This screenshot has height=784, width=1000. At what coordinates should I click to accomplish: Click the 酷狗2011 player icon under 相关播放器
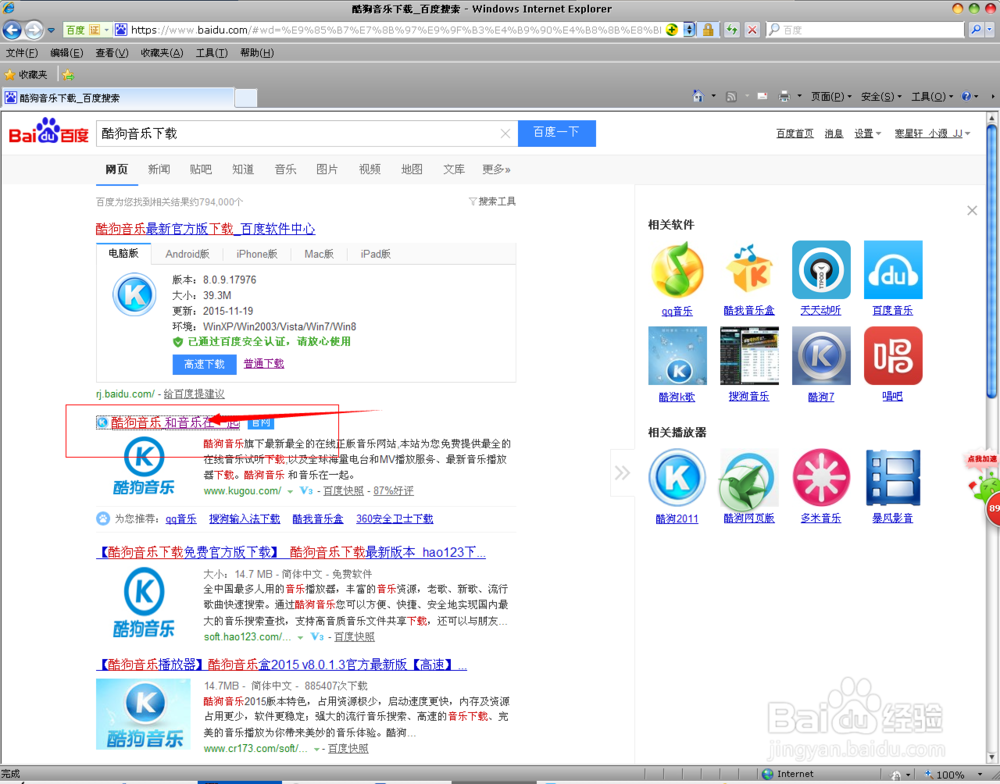coord(677,477)
